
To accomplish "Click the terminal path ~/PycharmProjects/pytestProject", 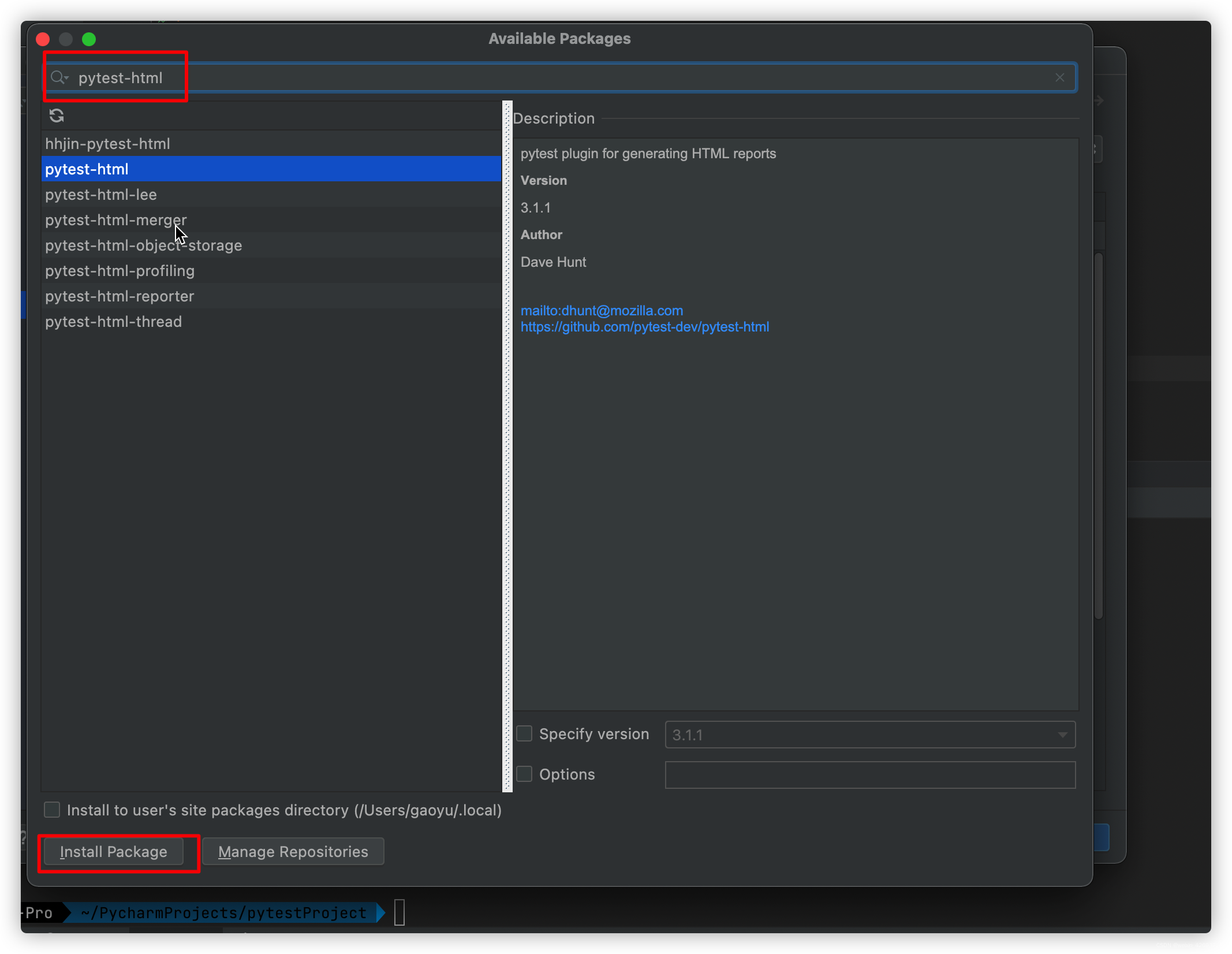I will point(223,912).
